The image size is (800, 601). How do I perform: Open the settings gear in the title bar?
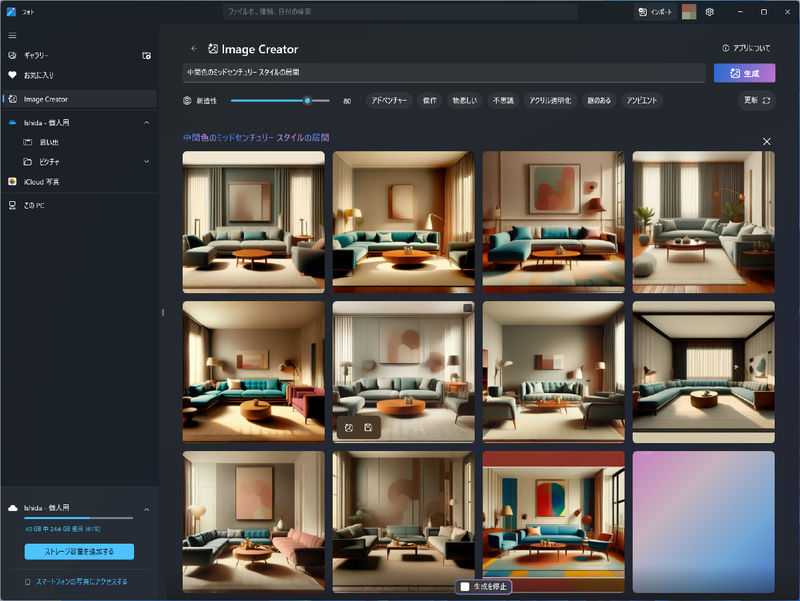click(x=710, y=12)
